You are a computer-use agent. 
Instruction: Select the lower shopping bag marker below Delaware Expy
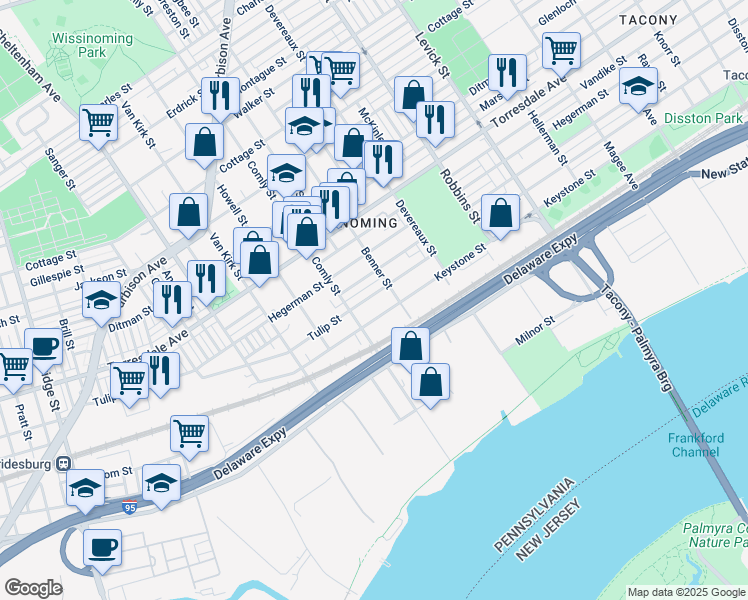(430, 383)
